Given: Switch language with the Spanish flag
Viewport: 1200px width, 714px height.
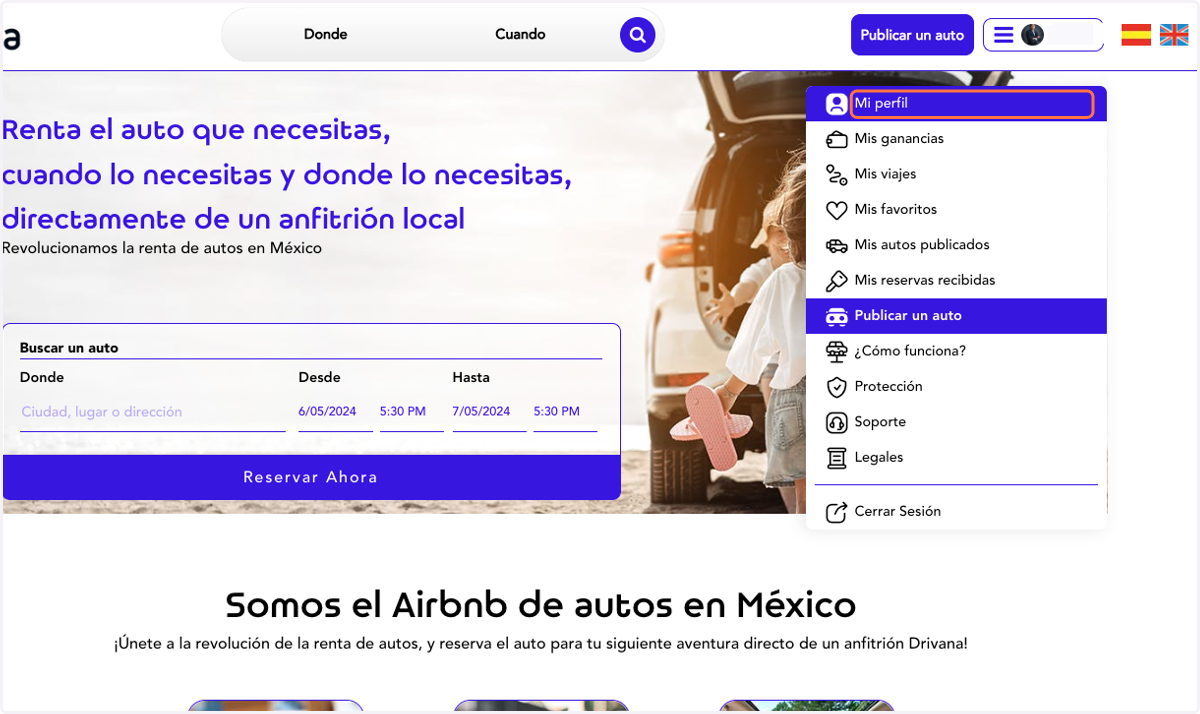Looking at the screenshot, I should [1136, 35].
